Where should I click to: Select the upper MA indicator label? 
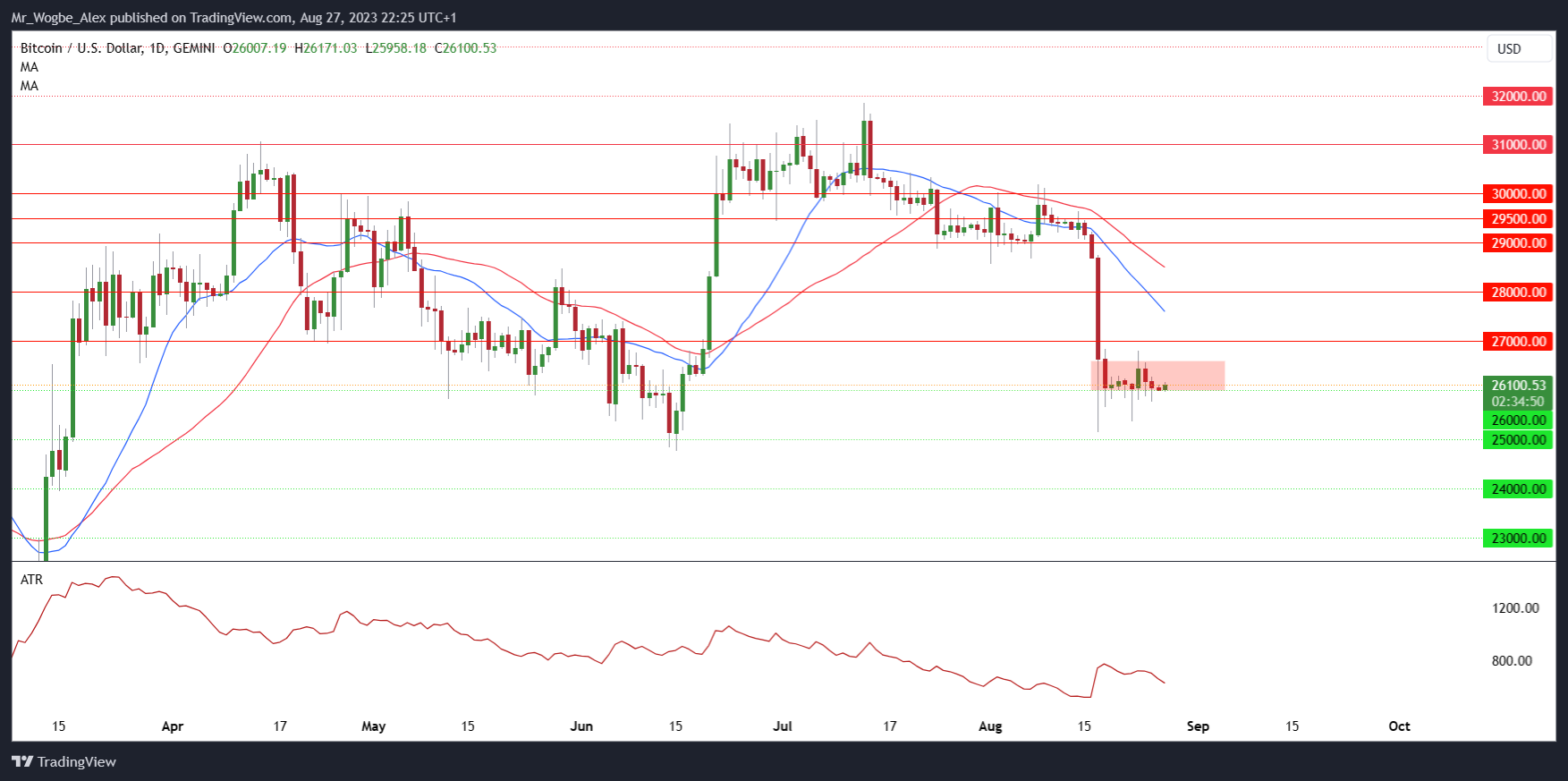(30, 67)
